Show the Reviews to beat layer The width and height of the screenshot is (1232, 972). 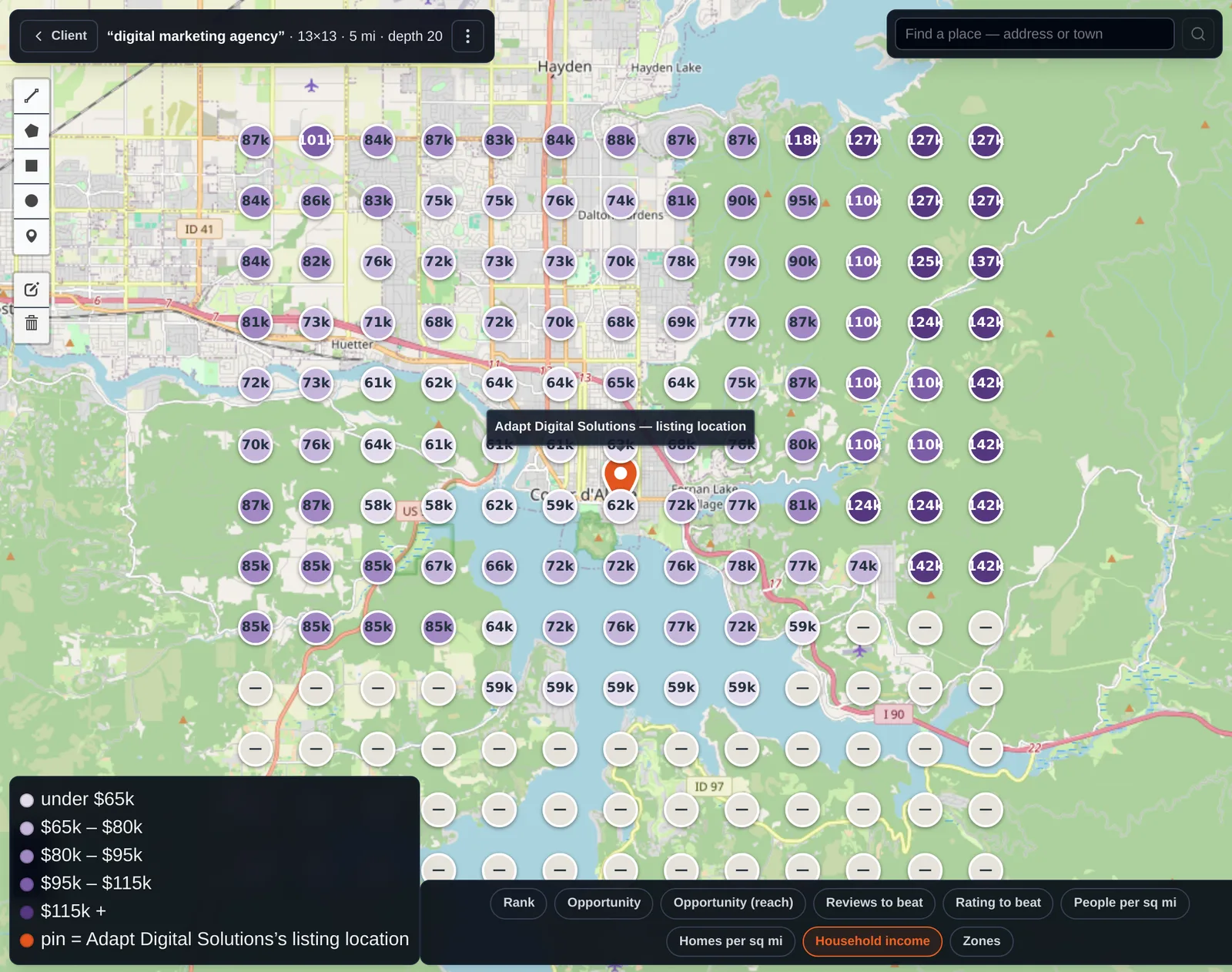874,903
